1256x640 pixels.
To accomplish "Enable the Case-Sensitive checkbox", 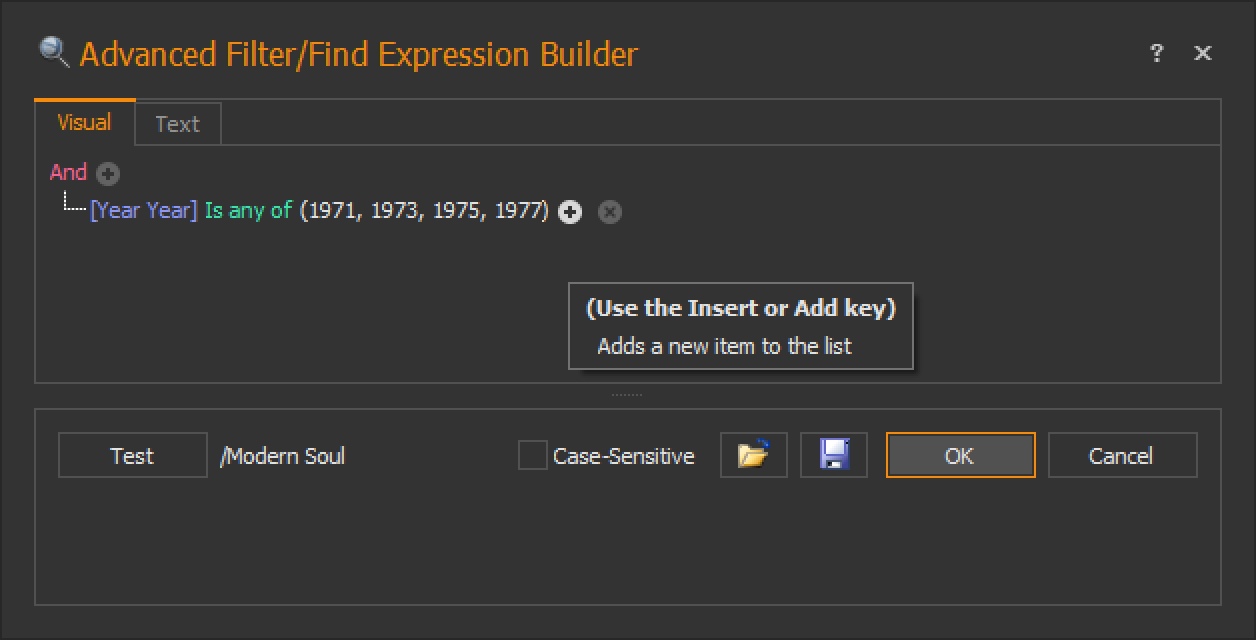I will pyautogui.click(x=532, y=456).
